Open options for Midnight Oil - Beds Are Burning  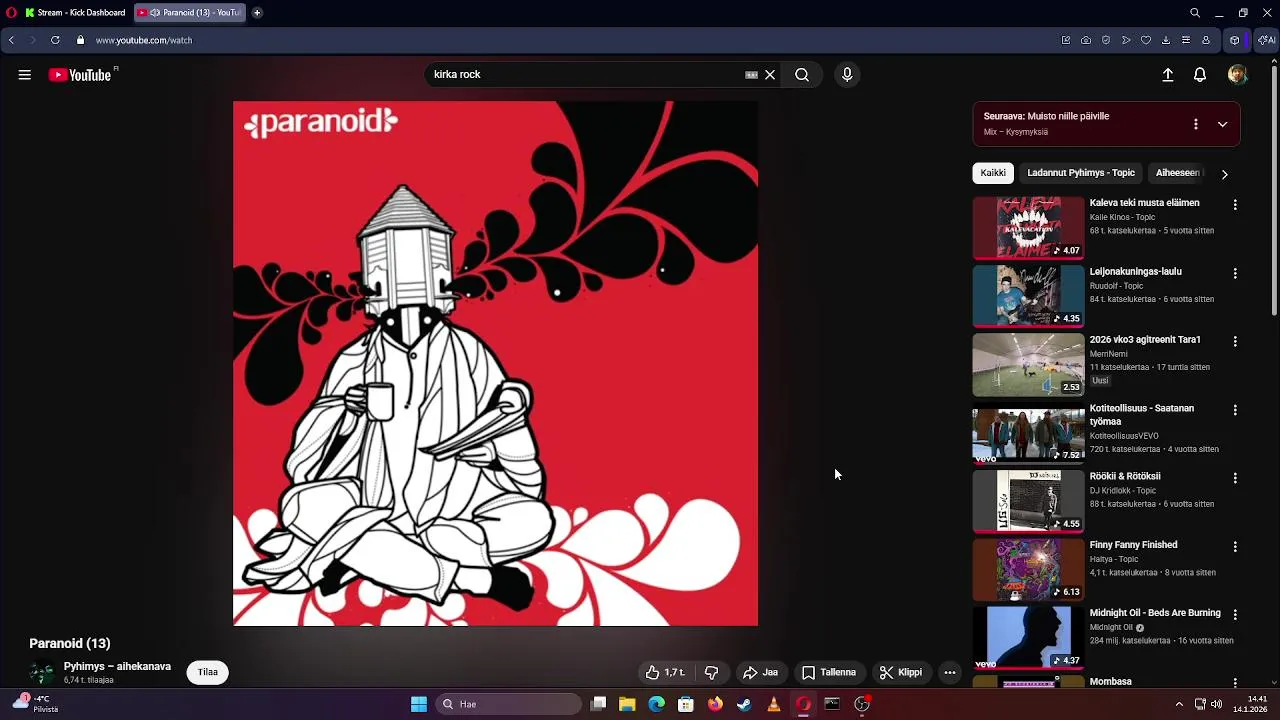pyautogui.click(x=1235, y=614)
